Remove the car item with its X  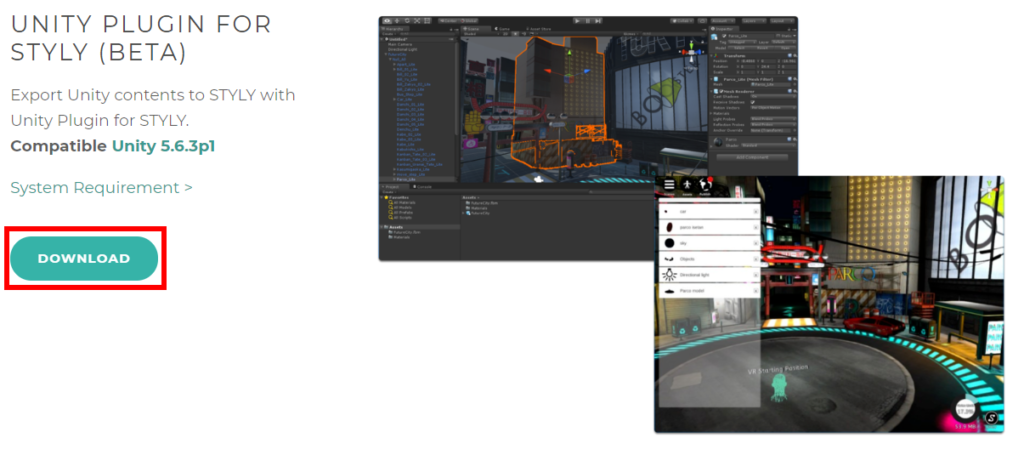click(756, 212)
